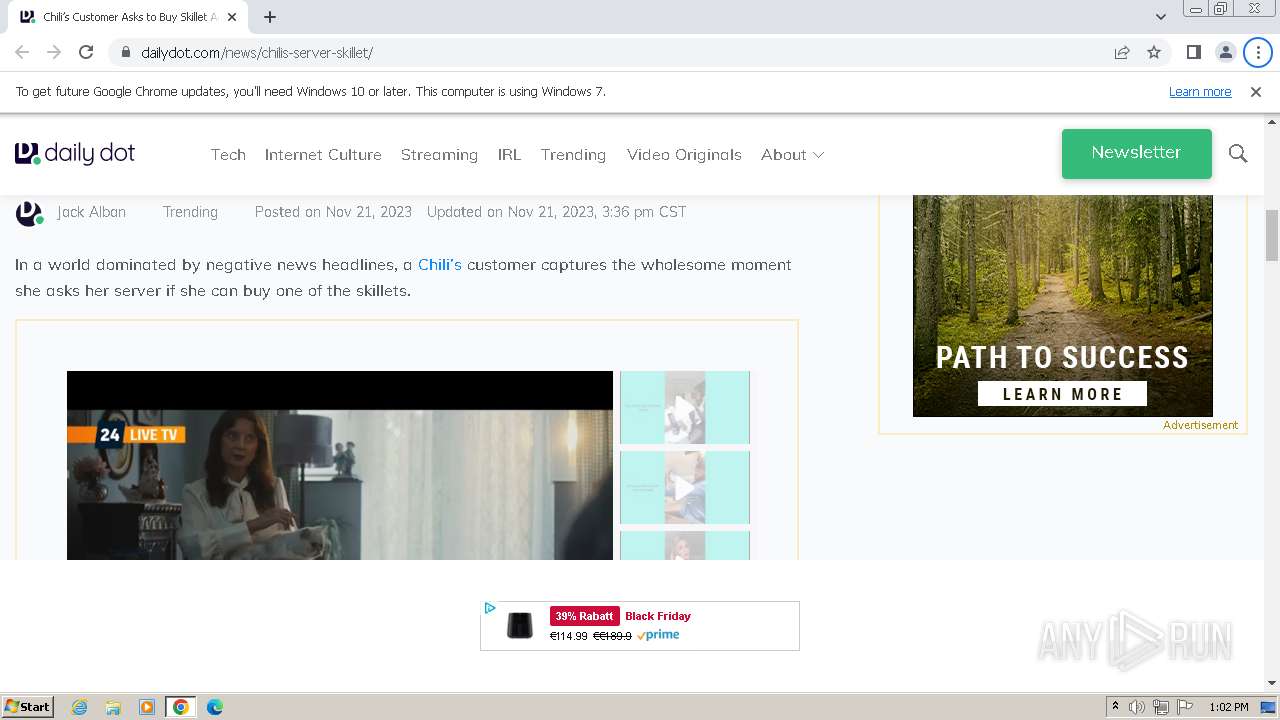Open Chrome side panel
Viewport: 1280px width, 720px height.
pyautogui.click(x=1193, y=52)
